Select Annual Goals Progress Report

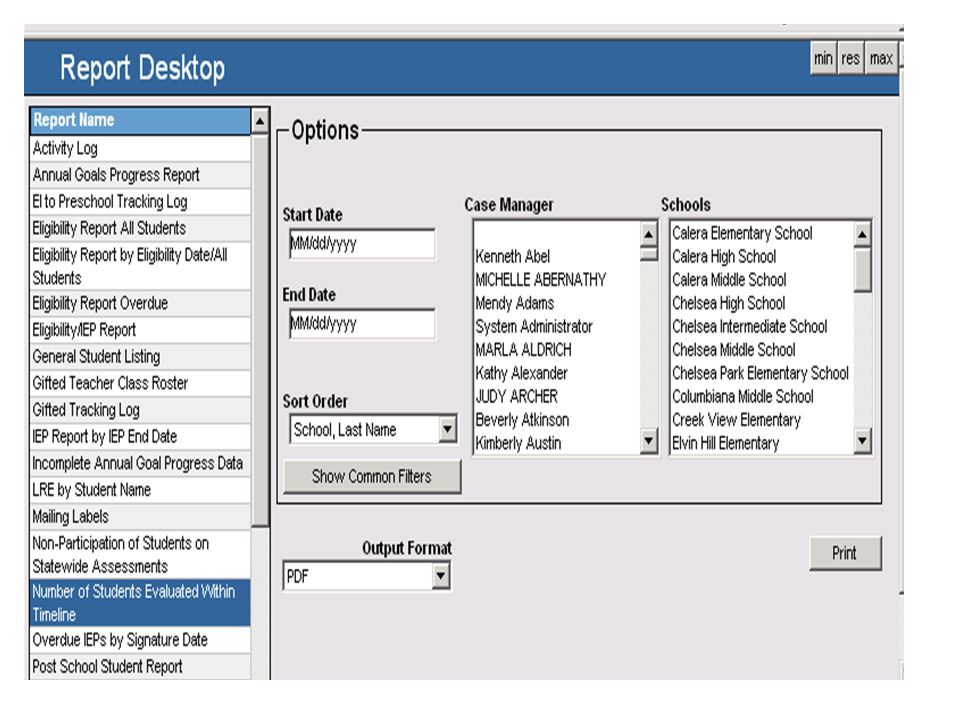[x=140, y=175]
